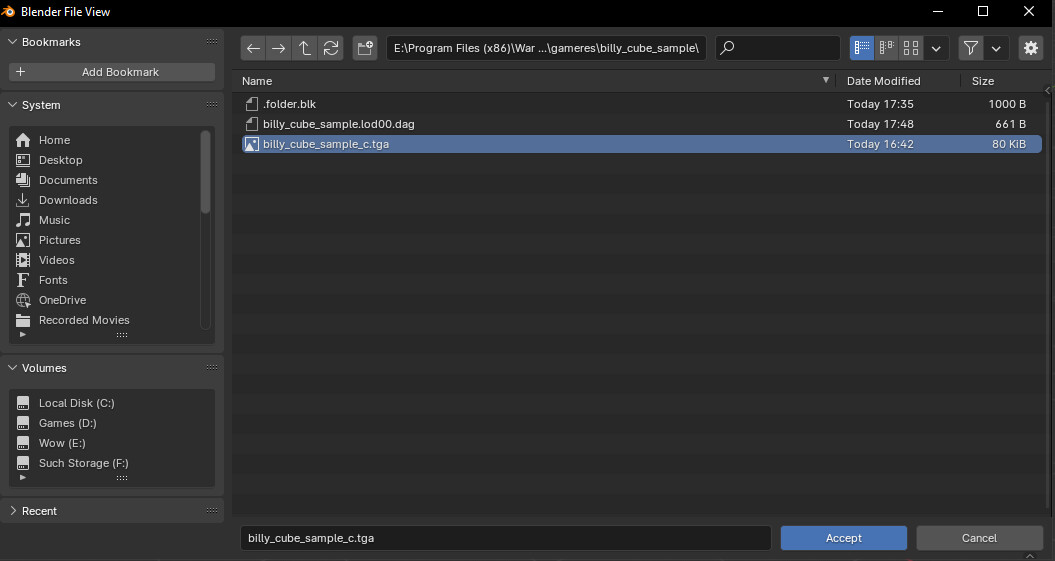Go to parent directory arrow
Viewport: 1055px width, 561px height.
click(305, 48)
